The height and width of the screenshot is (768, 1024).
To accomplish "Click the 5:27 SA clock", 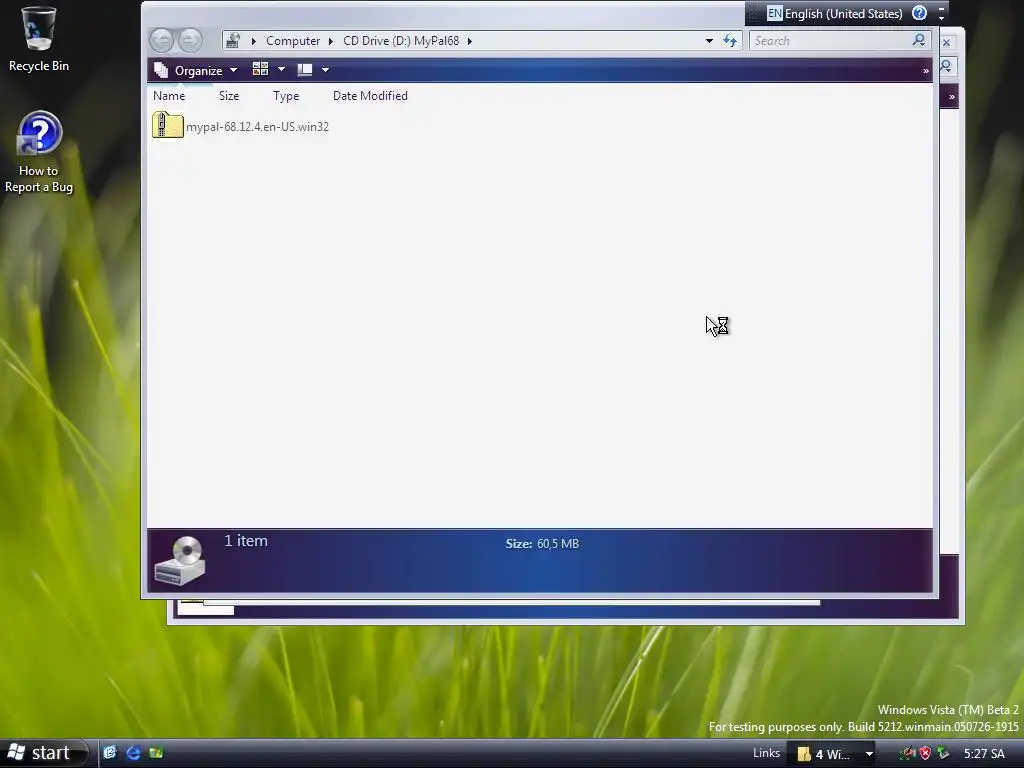I will click(984, 754).
